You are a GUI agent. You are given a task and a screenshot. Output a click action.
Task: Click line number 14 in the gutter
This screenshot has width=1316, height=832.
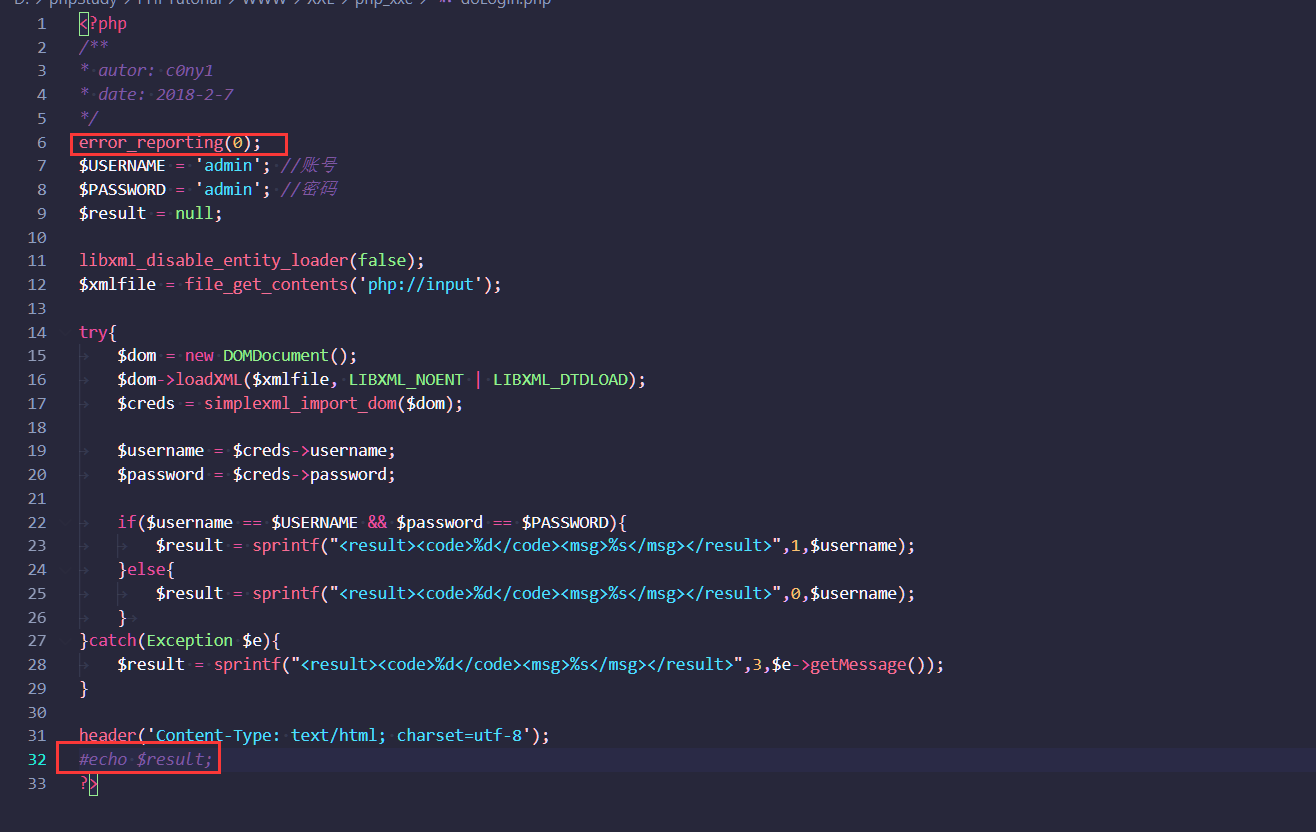point(37,332)
